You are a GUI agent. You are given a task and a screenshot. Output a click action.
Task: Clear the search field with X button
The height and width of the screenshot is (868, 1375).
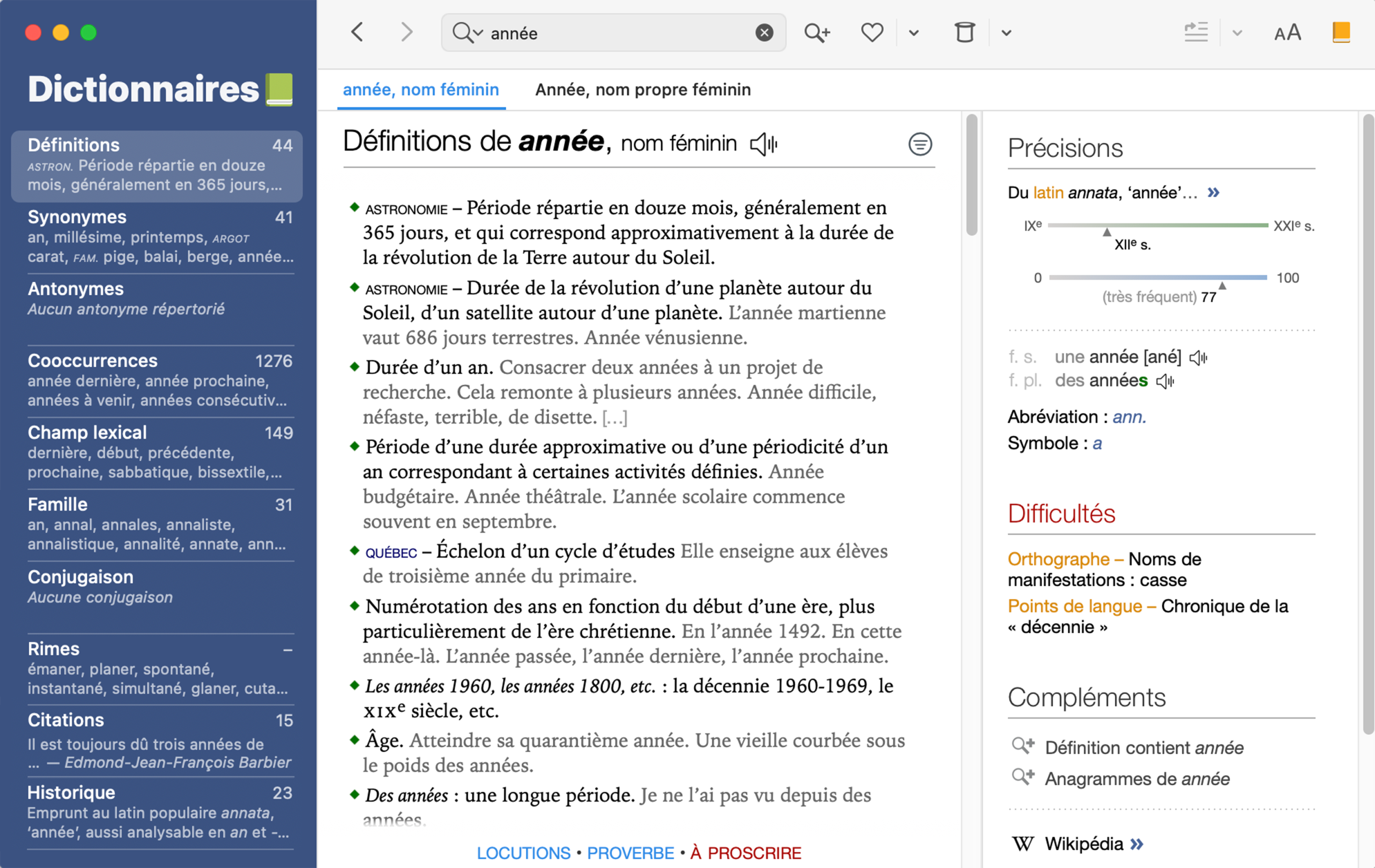pos(764,32)
